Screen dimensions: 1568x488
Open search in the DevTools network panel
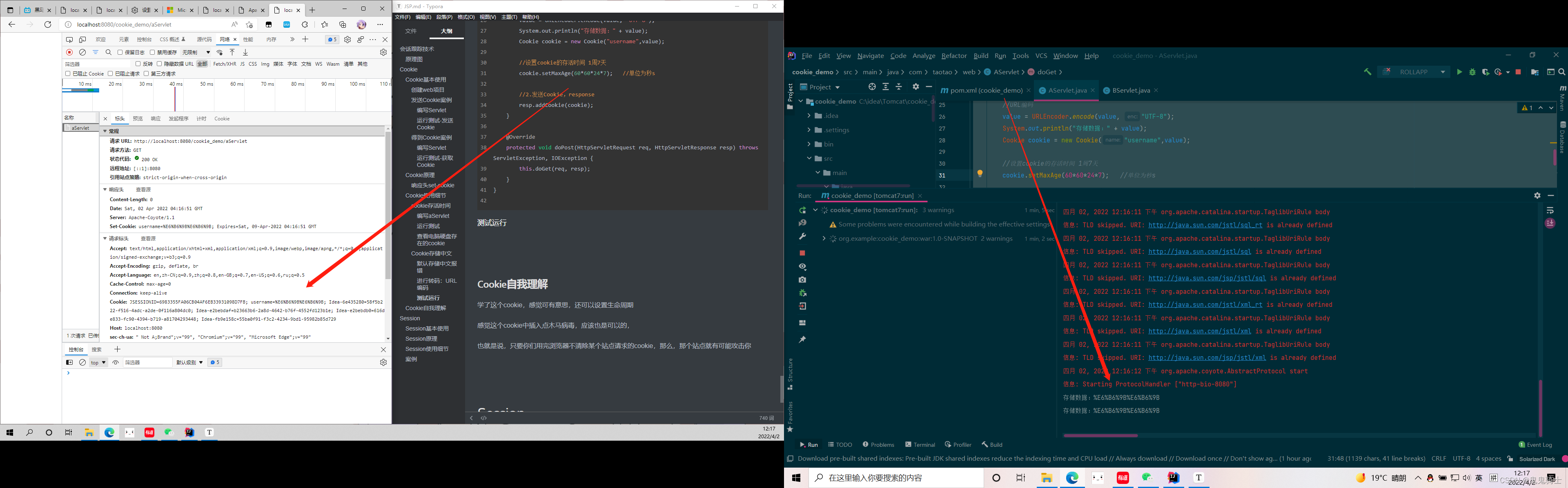(x=108, y=52)
